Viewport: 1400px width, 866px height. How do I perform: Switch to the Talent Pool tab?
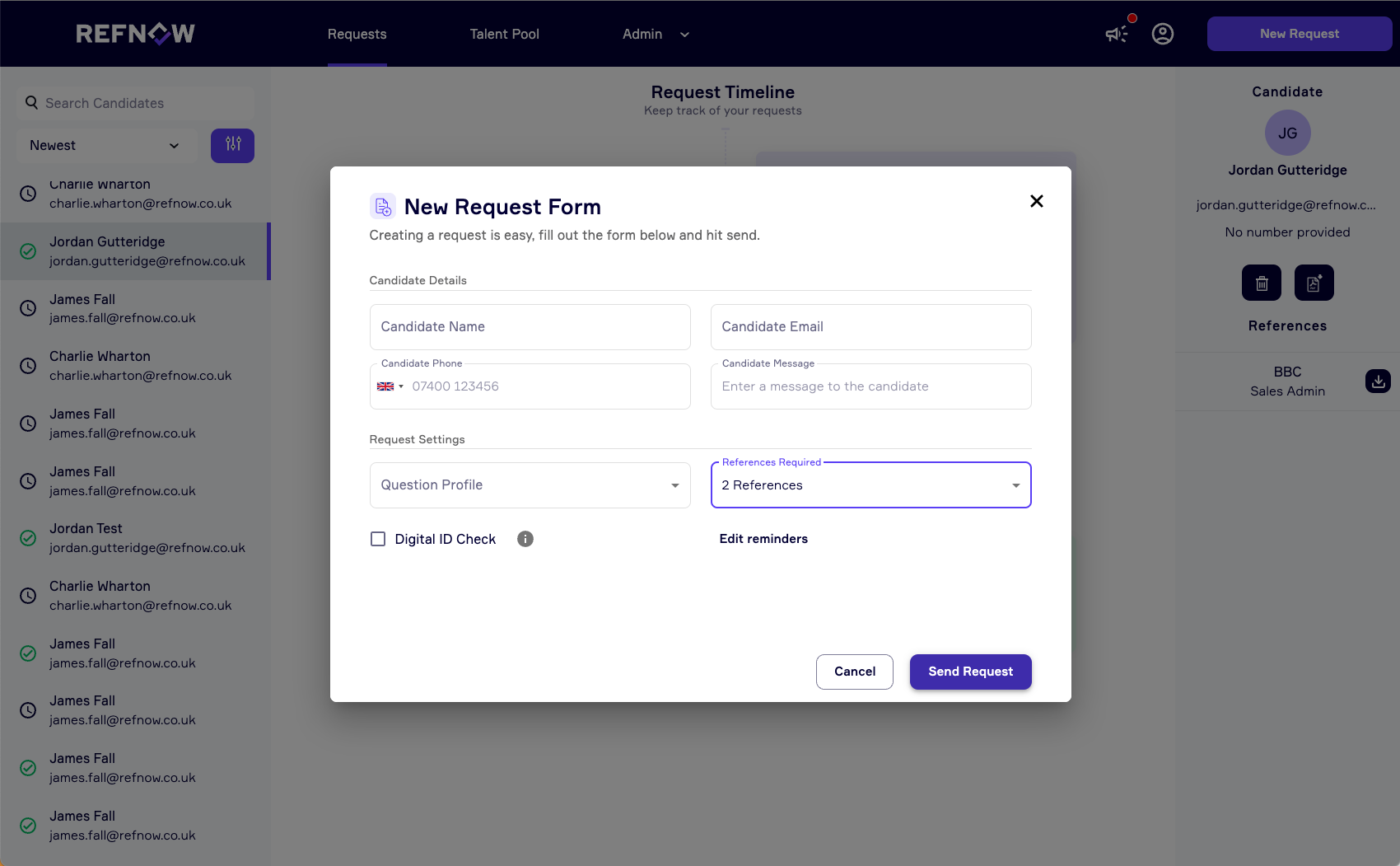coord(504,34)
